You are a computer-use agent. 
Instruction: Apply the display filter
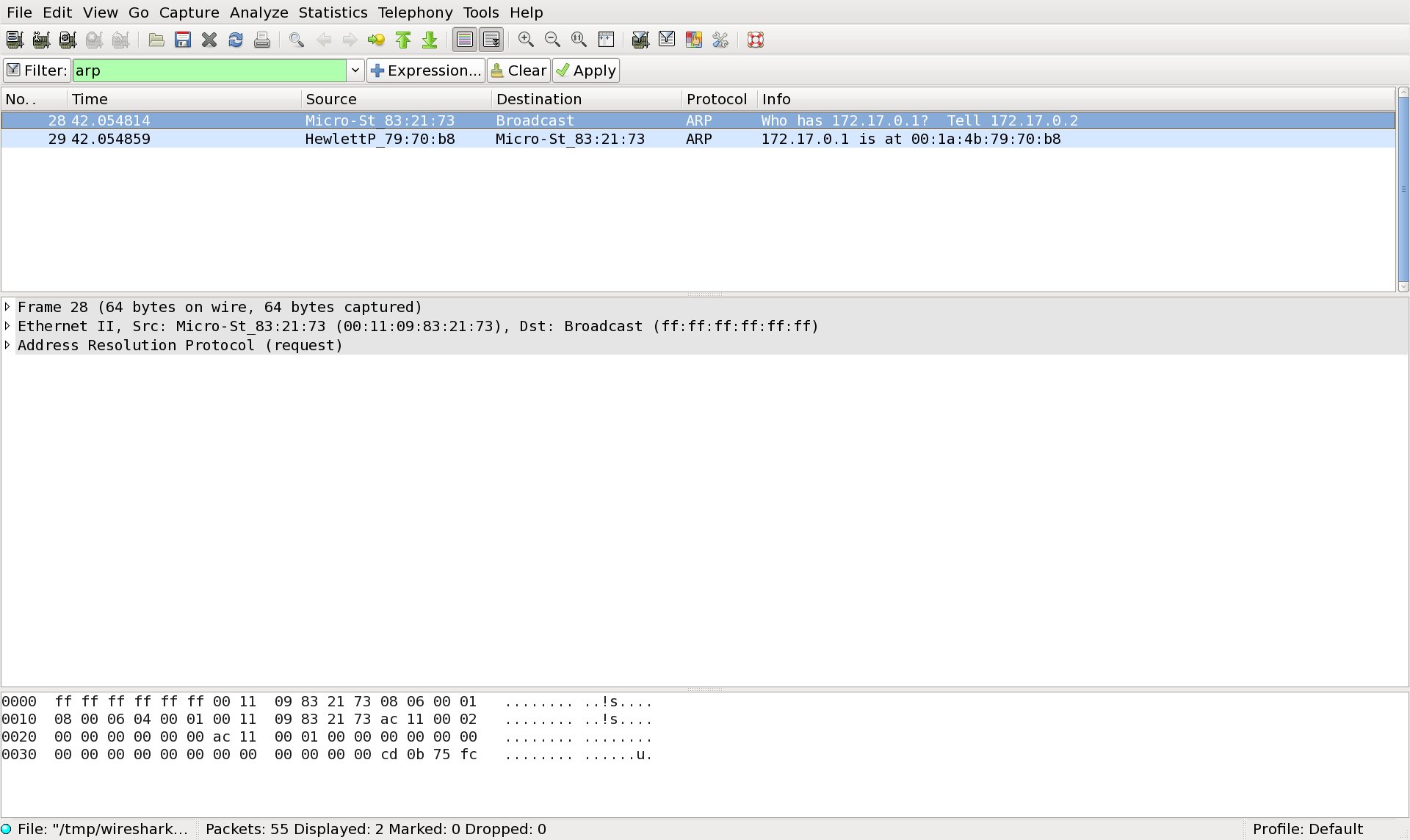(x=586, y=70)
